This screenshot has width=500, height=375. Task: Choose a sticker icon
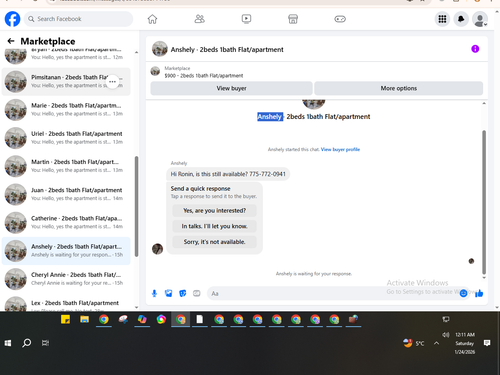[183, 293]
